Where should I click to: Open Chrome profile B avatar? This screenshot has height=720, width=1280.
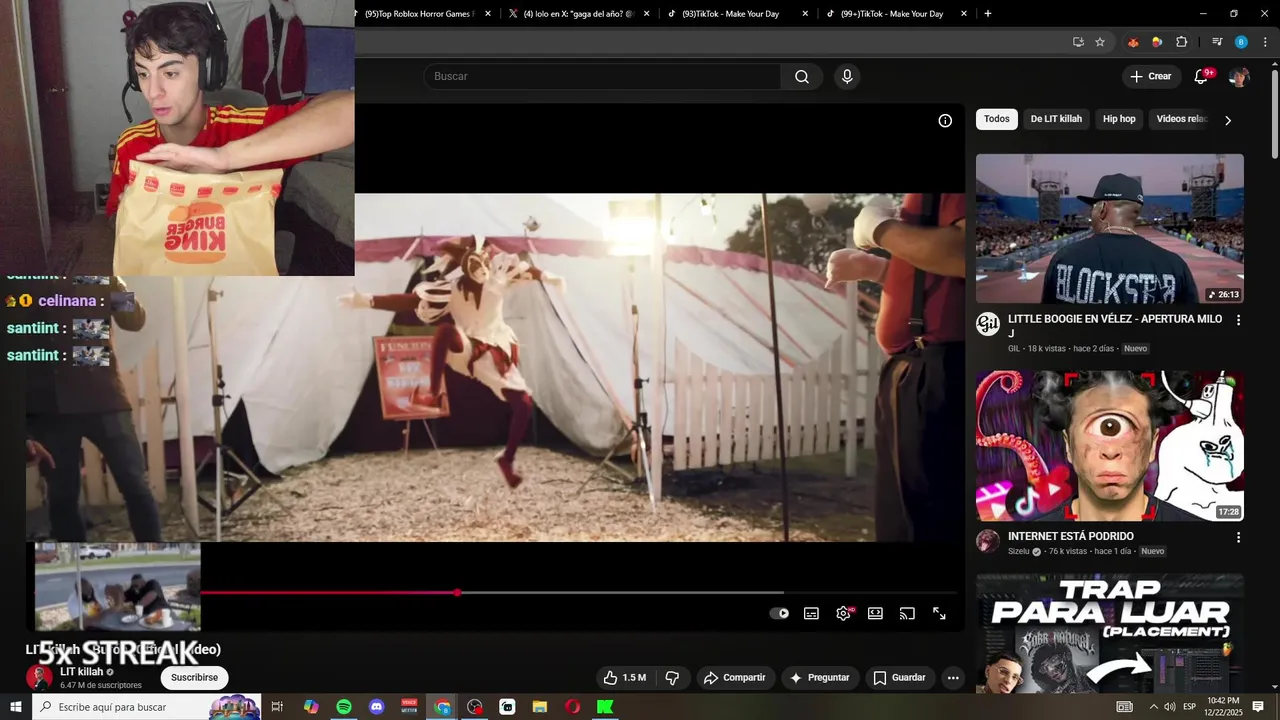[1241, 42]
